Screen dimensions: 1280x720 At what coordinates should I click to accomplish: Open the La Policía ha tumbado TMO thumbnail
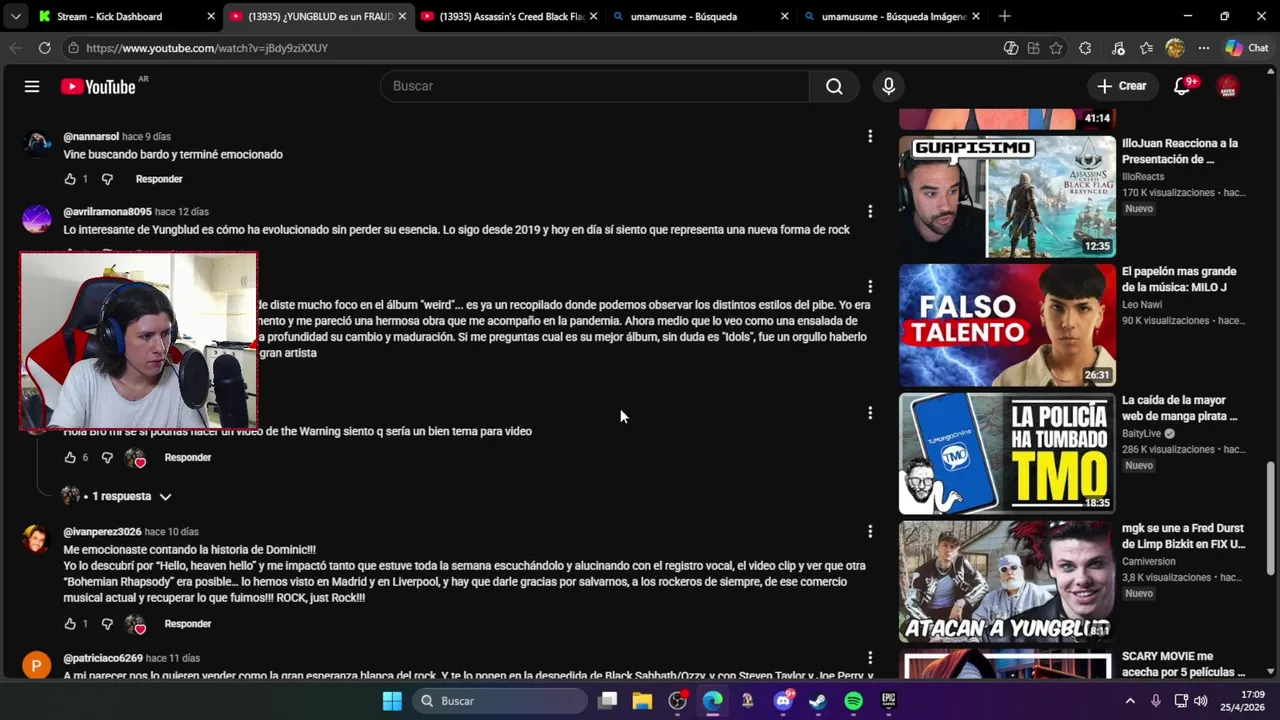tap(1007, 453)
